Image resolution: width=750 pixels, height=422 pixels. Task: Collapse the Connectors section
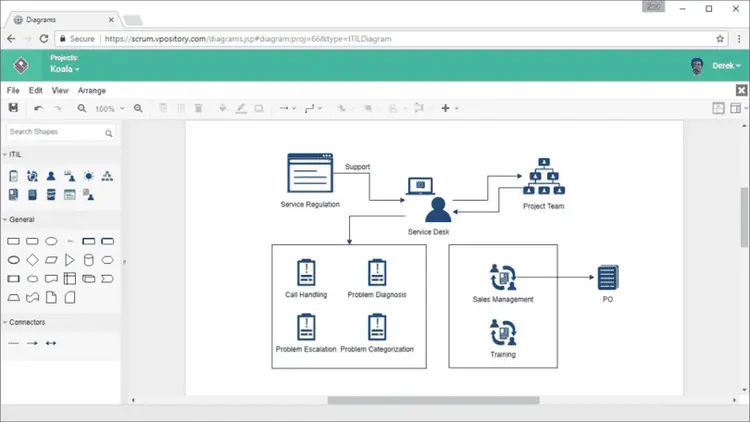[24, 322]
